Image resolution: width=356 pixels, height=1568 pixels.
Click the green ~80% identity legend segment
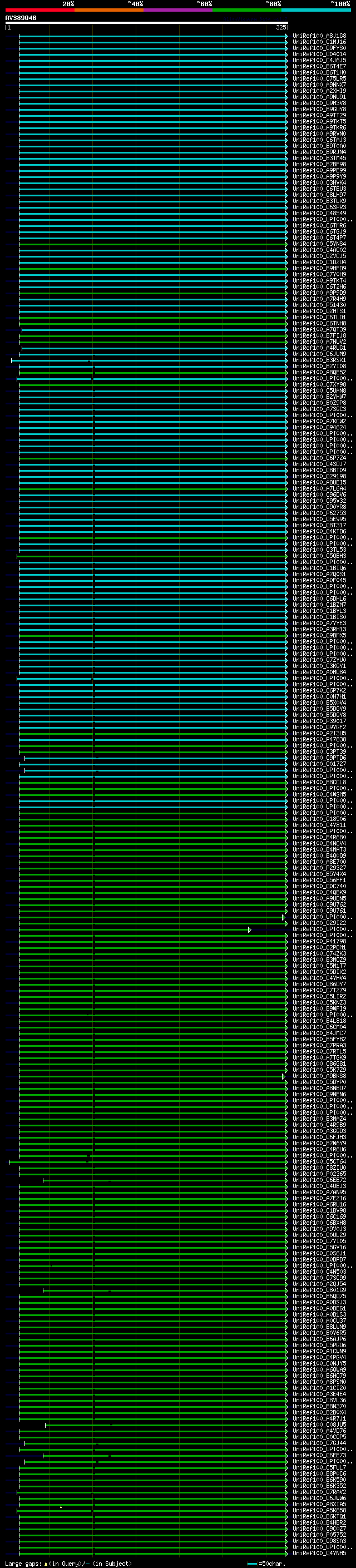[247, 10]
